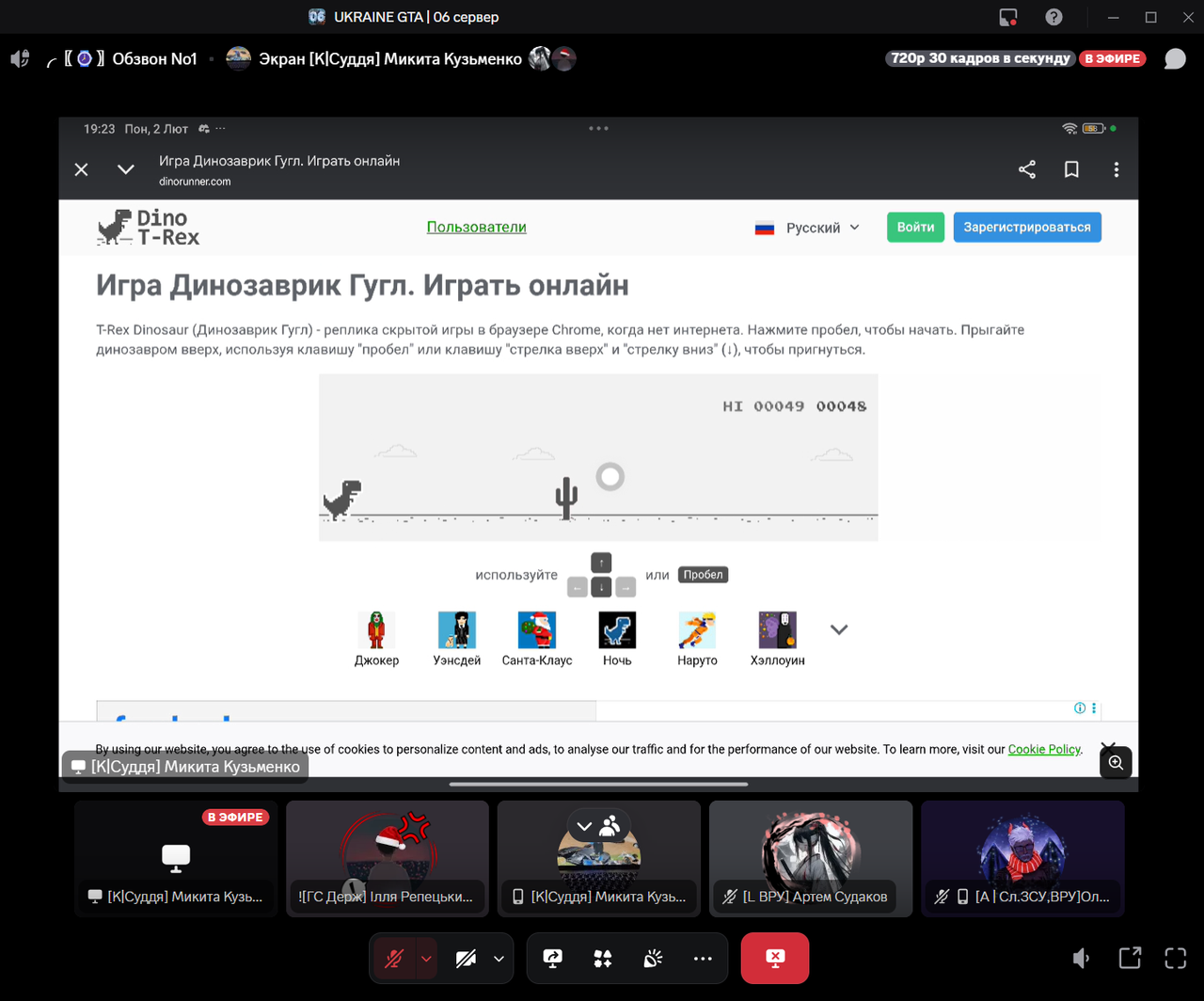Click the up arrow key button
The height and width of the screenshot is (1001, 1204).
(601, 563)
